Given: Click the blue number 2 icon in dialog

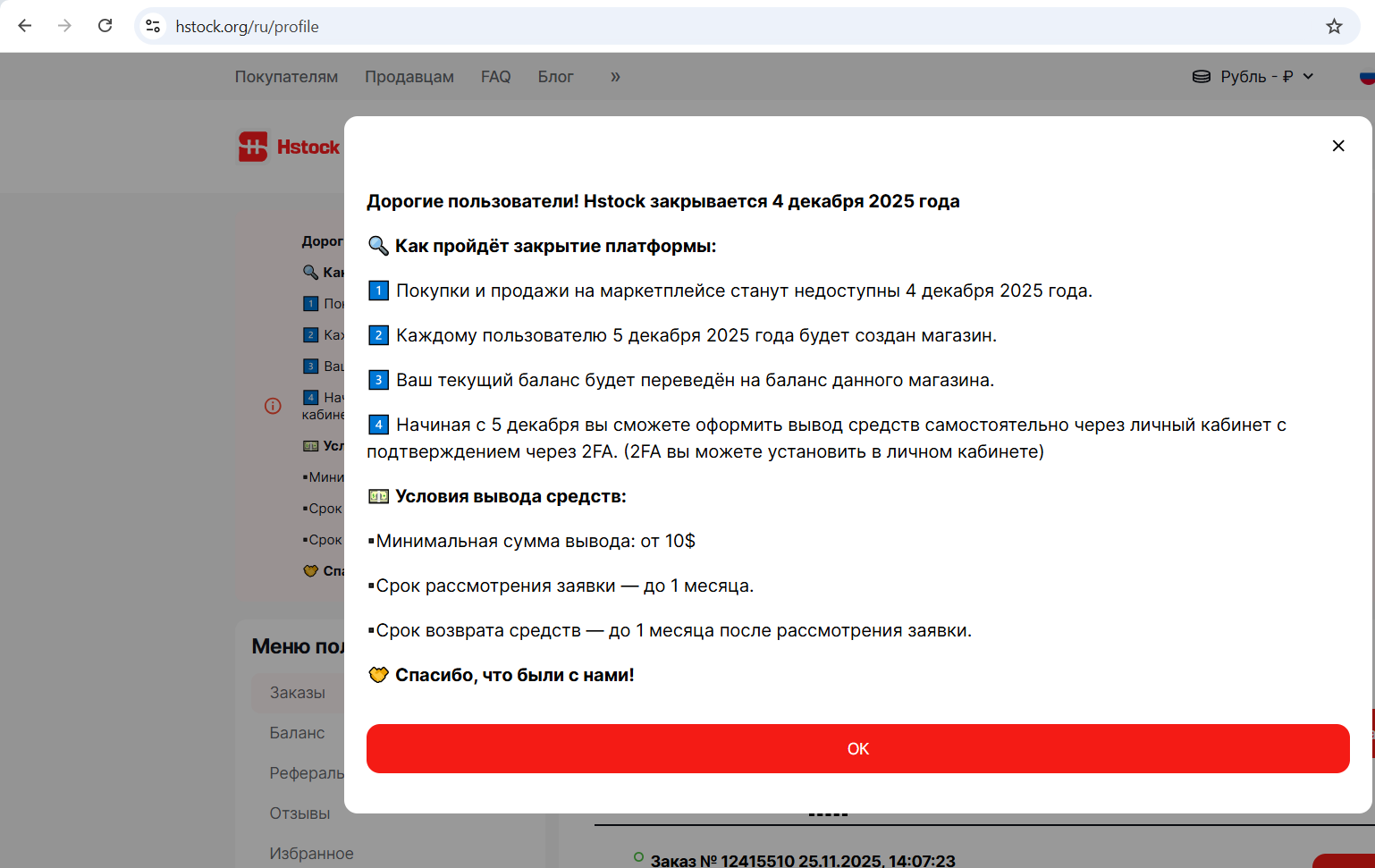Looking at the screenshot, I should pos(378,335).
